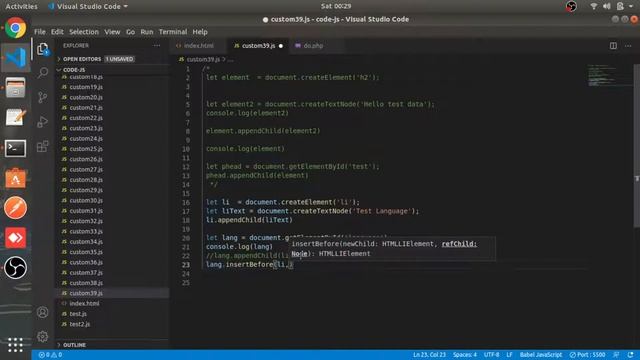Open the Source Control view icon
Viewport: 640px width, 360px height.
(42, 97)
